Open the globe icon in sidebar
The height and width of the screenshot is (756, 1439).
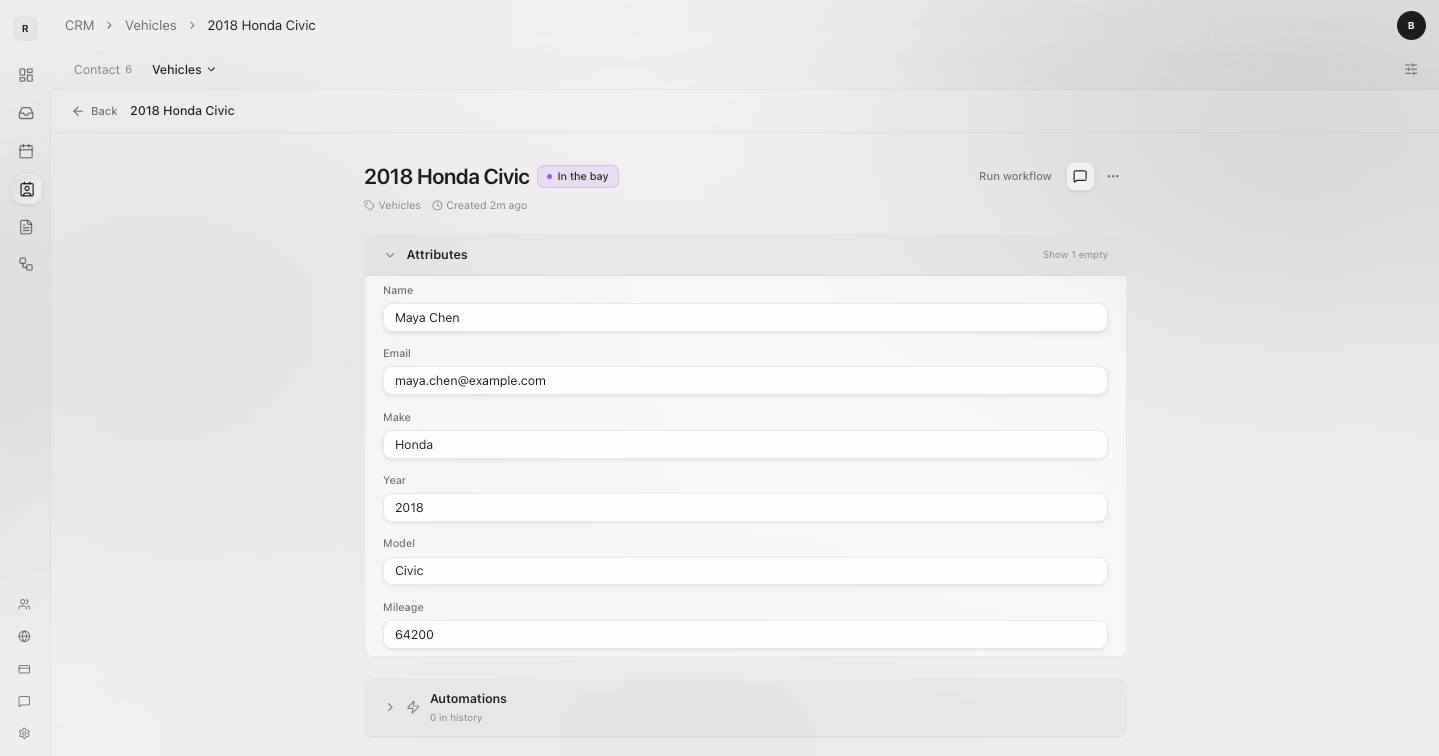coord(25,636)
